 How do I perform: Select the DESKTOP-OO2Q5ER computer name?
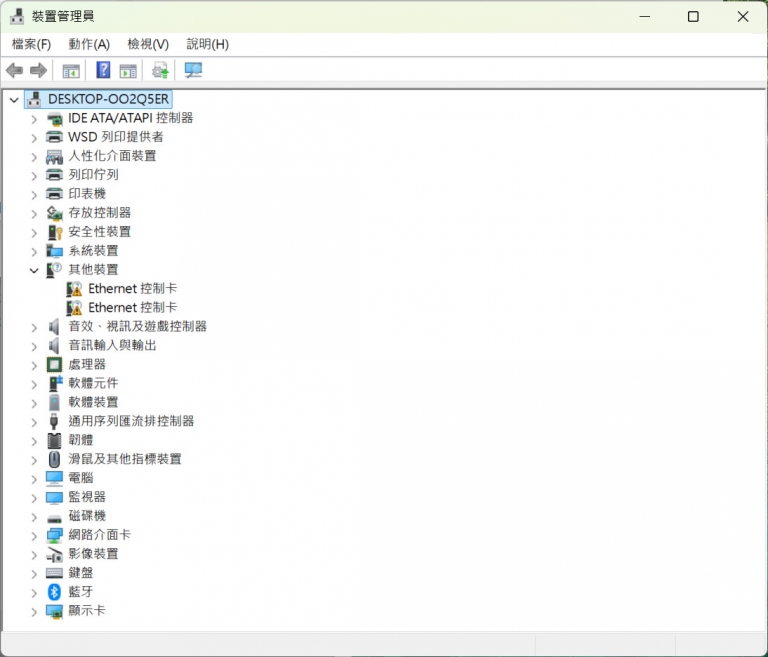click(109, 99)
